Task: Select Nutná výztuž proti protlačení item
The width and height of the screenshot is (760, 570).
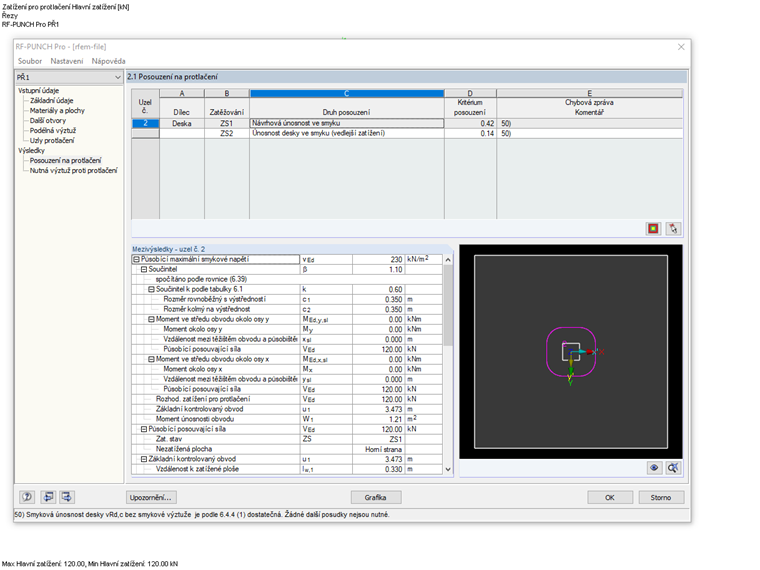Action: point(73,171)
